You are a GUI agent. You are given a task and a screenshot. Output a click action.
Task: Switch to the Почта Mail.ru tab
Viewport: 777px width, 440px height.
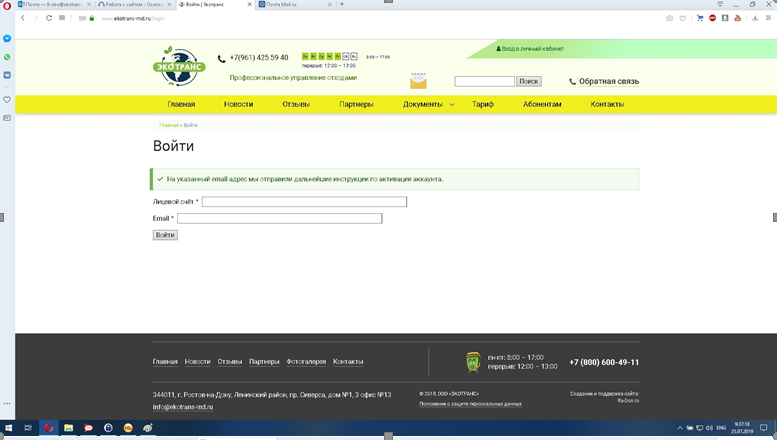click(x=290, y=5)
